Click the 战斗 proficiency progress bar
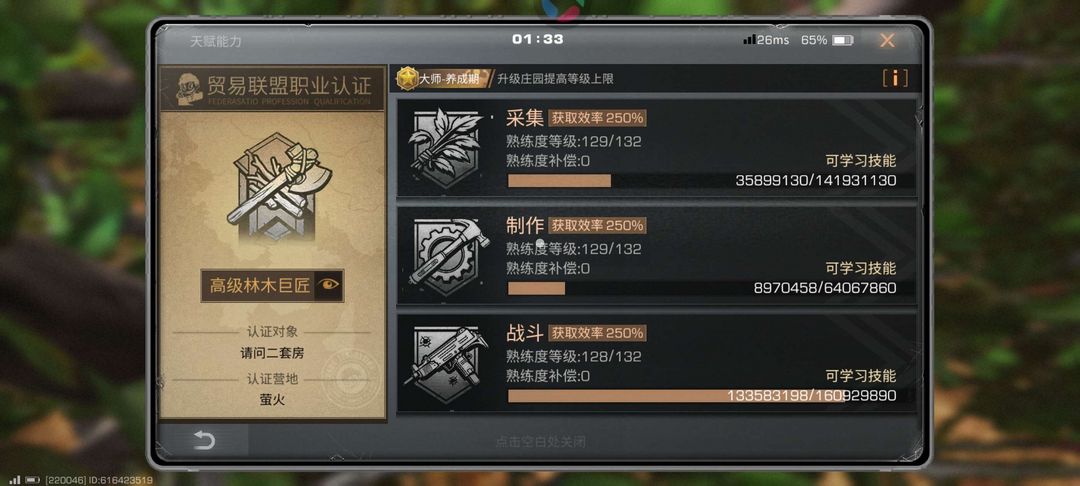The width and height of the screenshot is (1080, 486). (x=702, y=396)
